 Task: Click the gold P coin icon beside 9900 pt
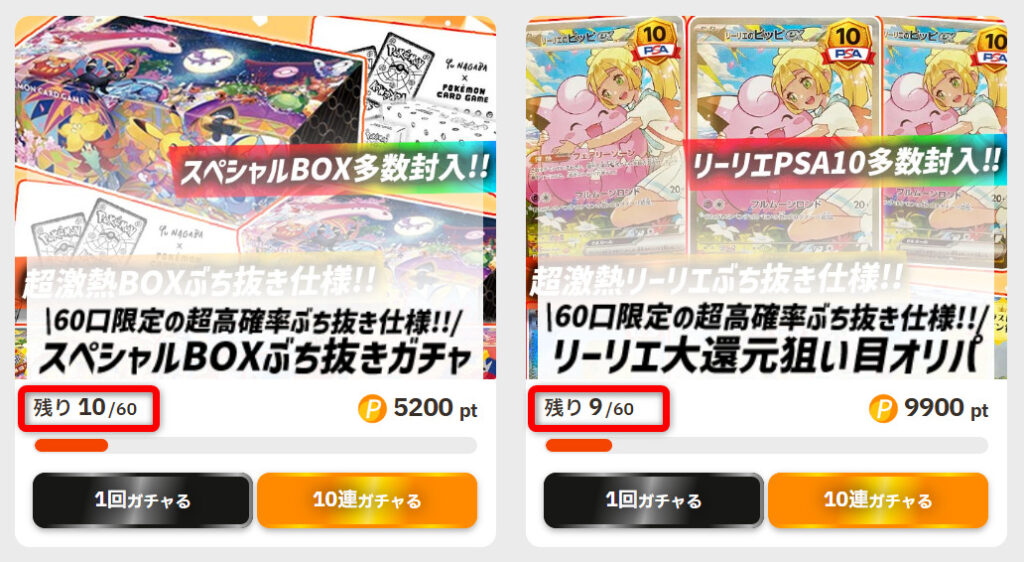click(883, 409)
